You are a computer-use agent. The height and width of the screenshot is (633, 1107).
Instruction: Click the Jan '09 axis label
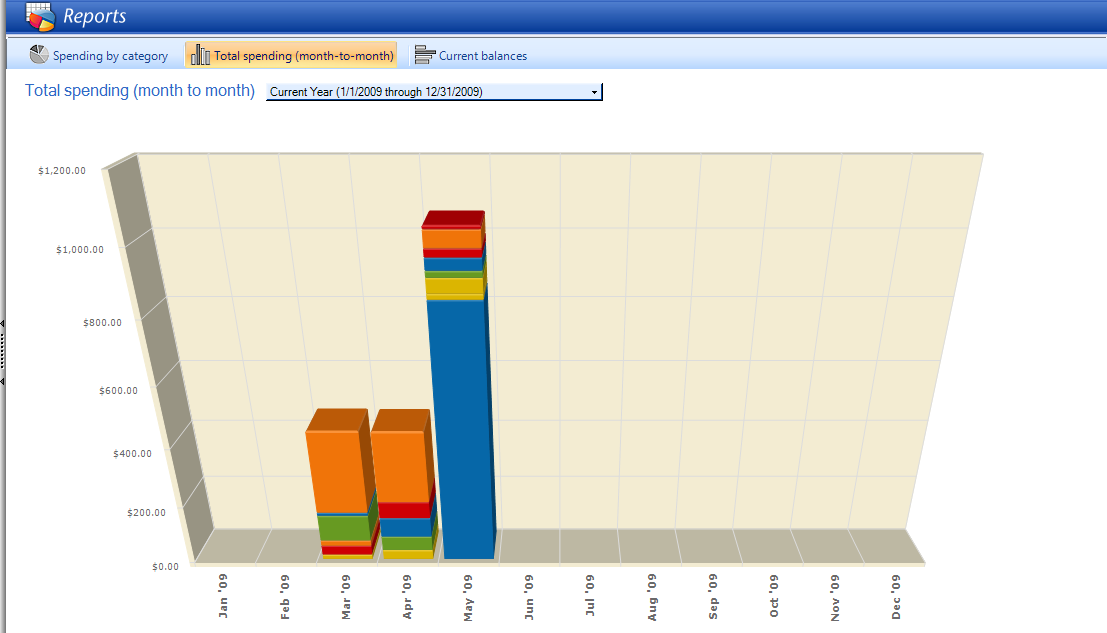point(223,596)
